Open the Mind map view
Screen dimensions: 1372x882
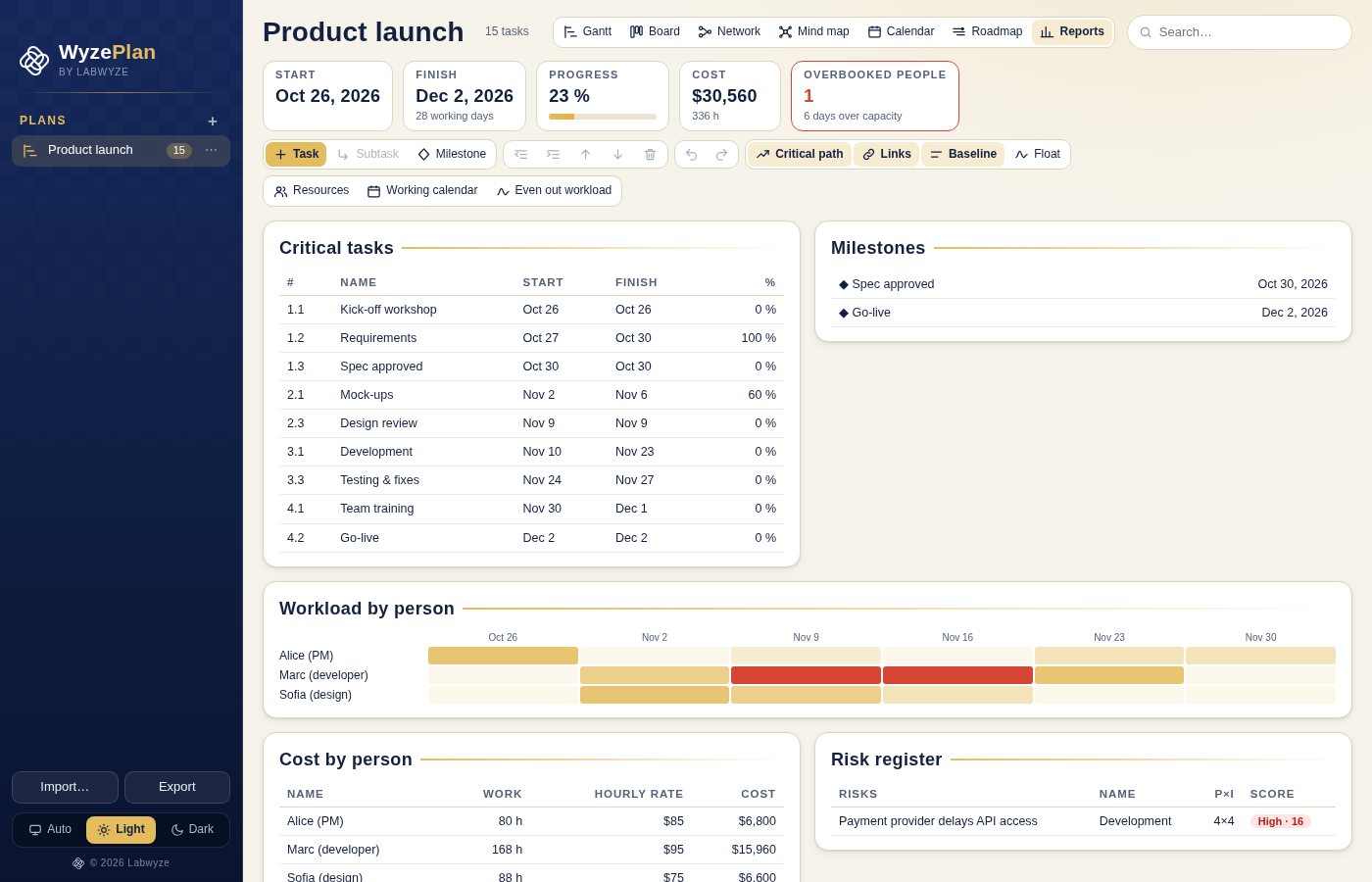(813, 32)
